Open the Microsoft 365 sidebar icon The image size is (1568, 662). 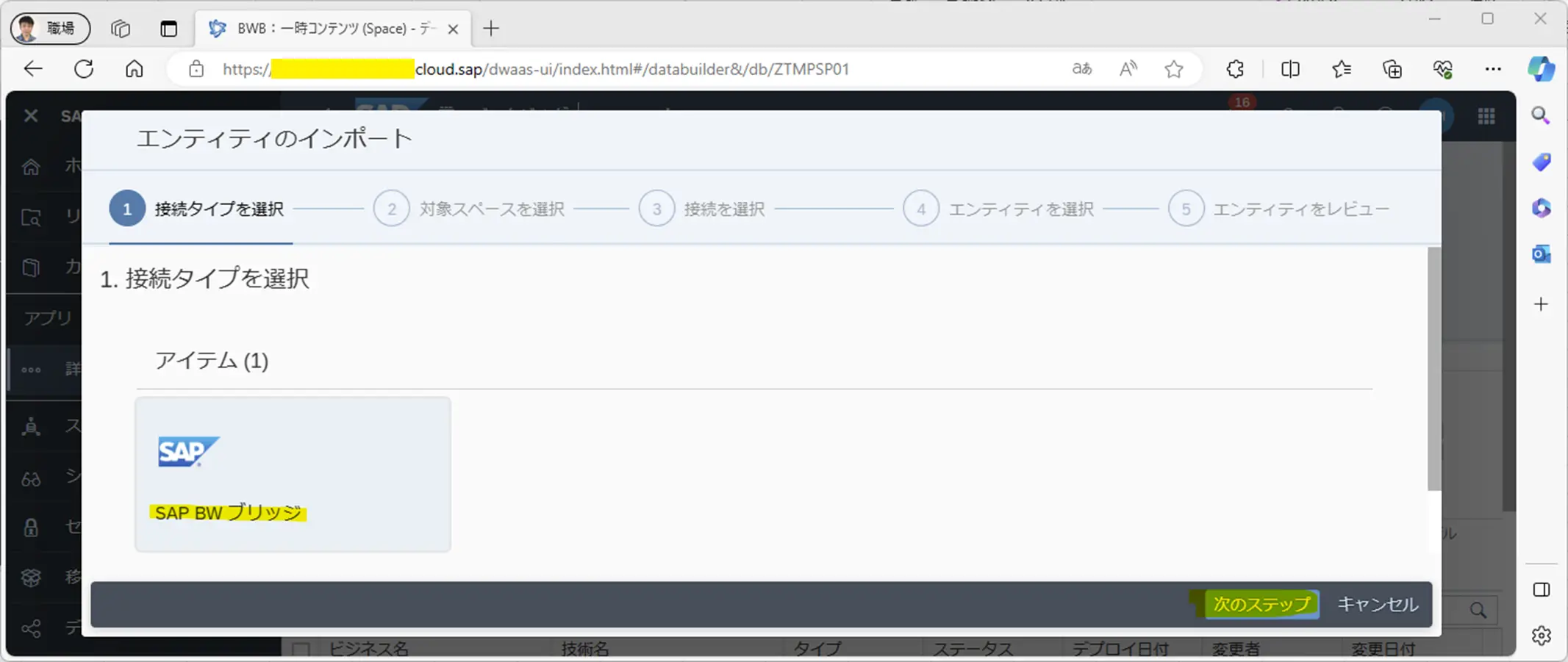coord(1541,208)
